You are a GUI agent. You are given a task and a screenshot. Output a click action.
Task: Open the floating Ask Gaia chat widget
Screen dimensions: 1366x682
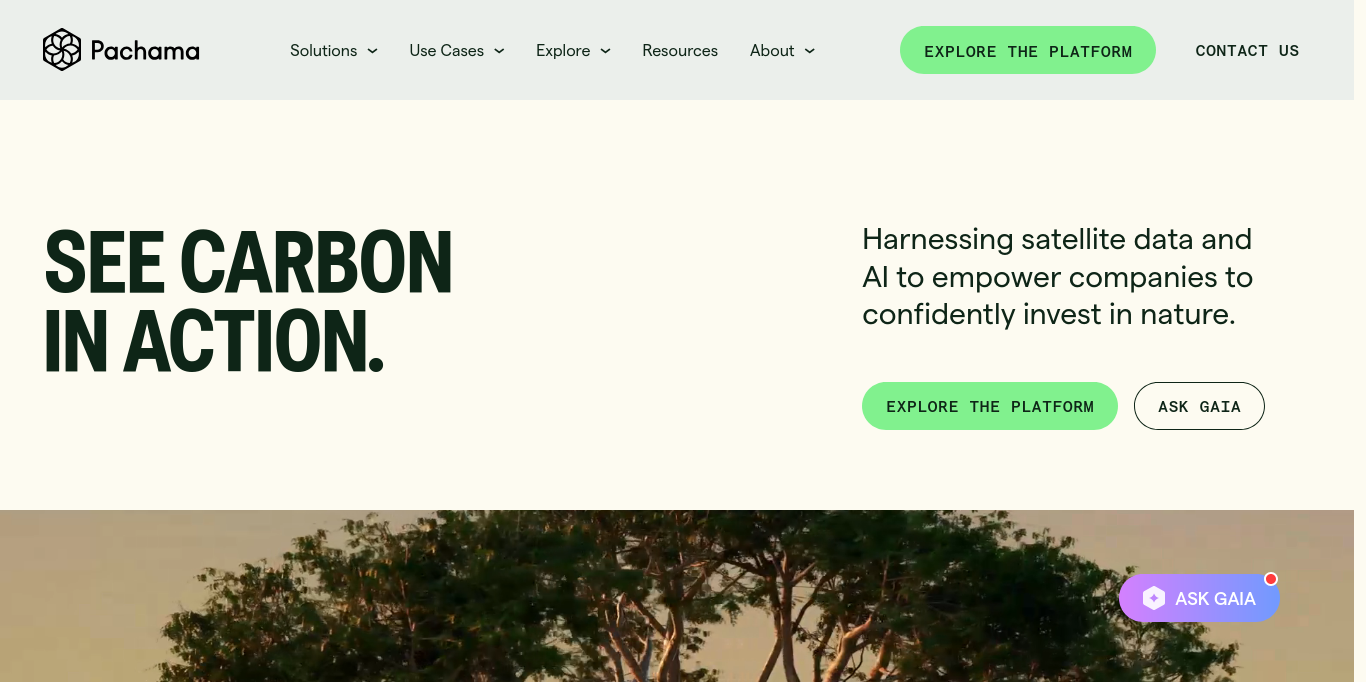pos(1199,598)
